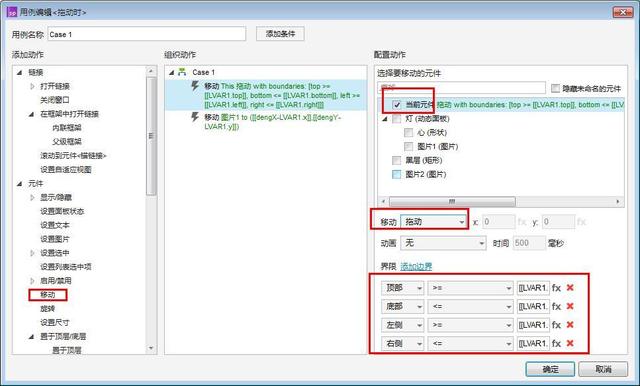Viewport: 640px width, 386px height.
Task: Delete the 顶部 boundary with red X
Action: click(x=570, y=288)
